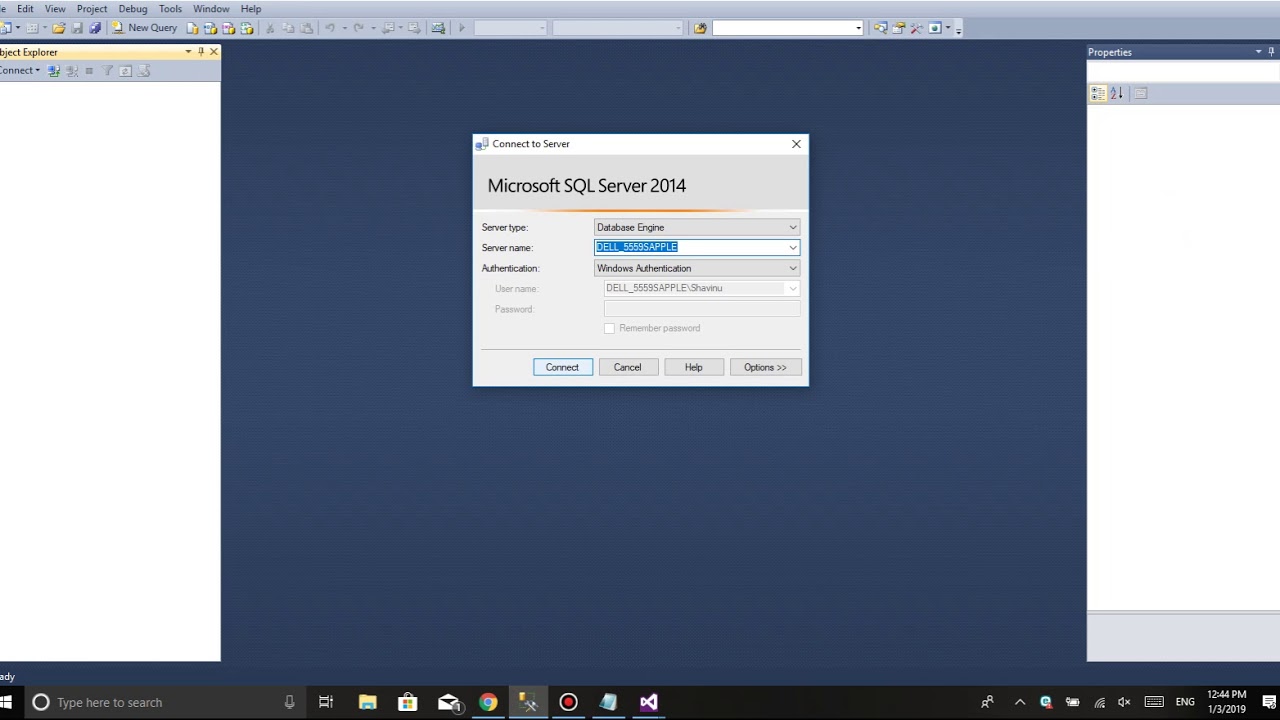Close the Object Explorer panel
This screenshot has width=1280, height=720.
pos(213,52)
